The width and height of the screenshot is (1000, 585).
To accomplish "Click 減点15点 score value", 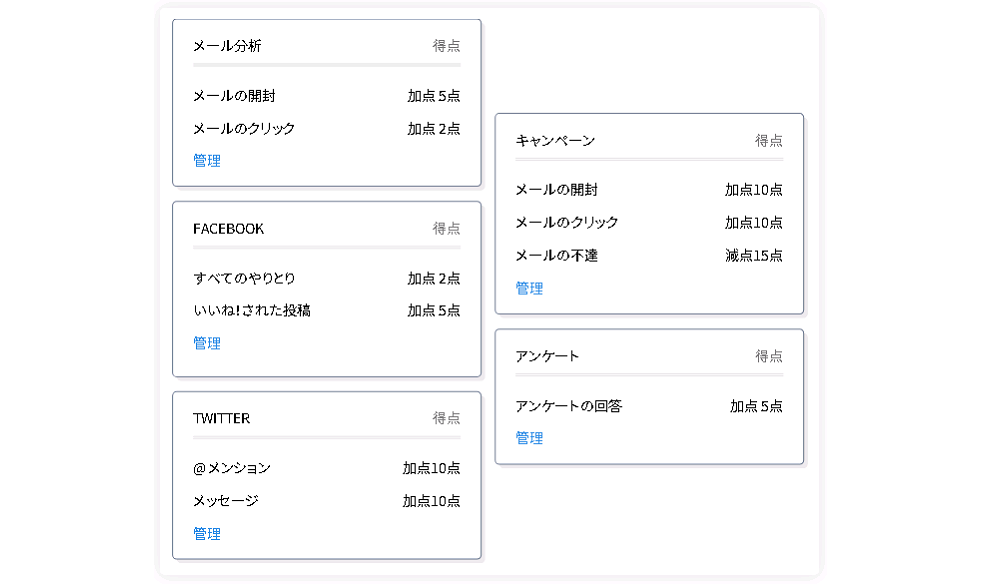I will point(754,256).
